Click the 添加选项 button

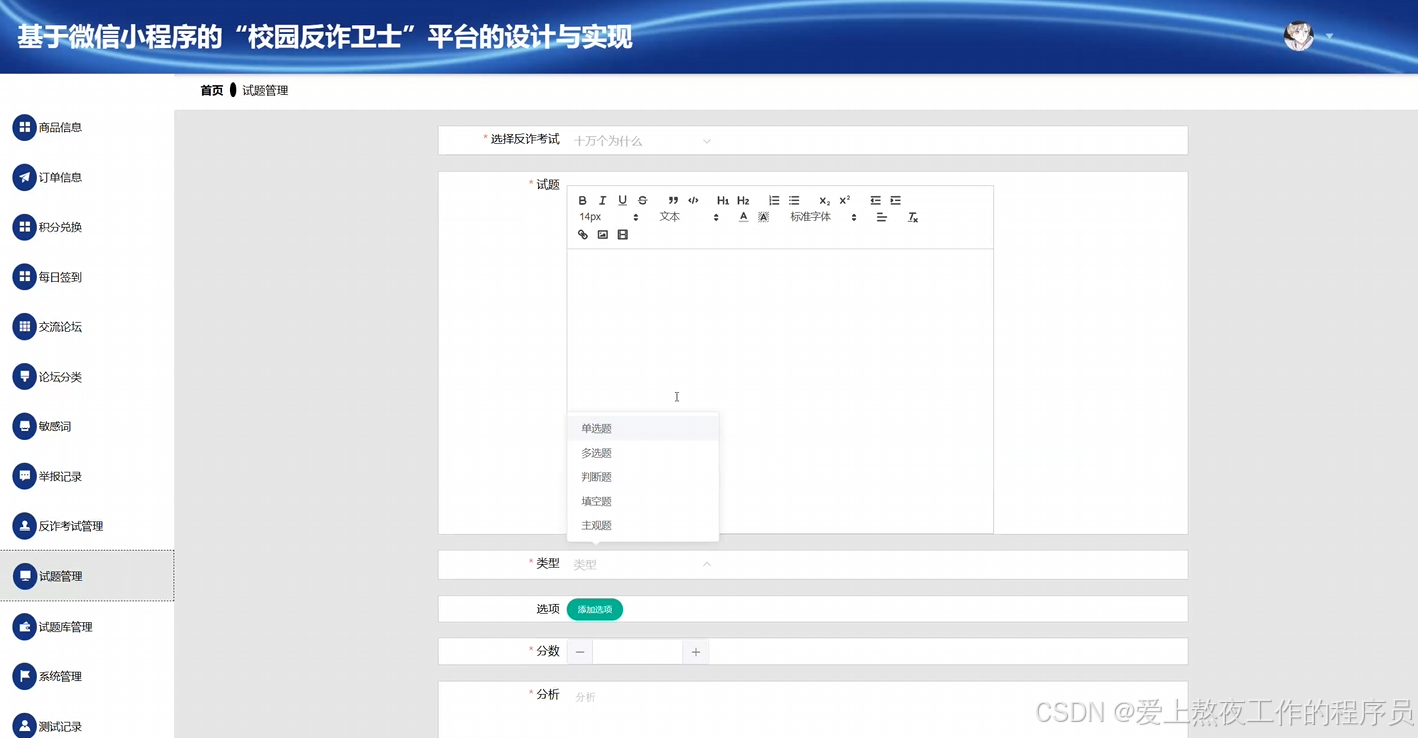[x=594, y=608]
